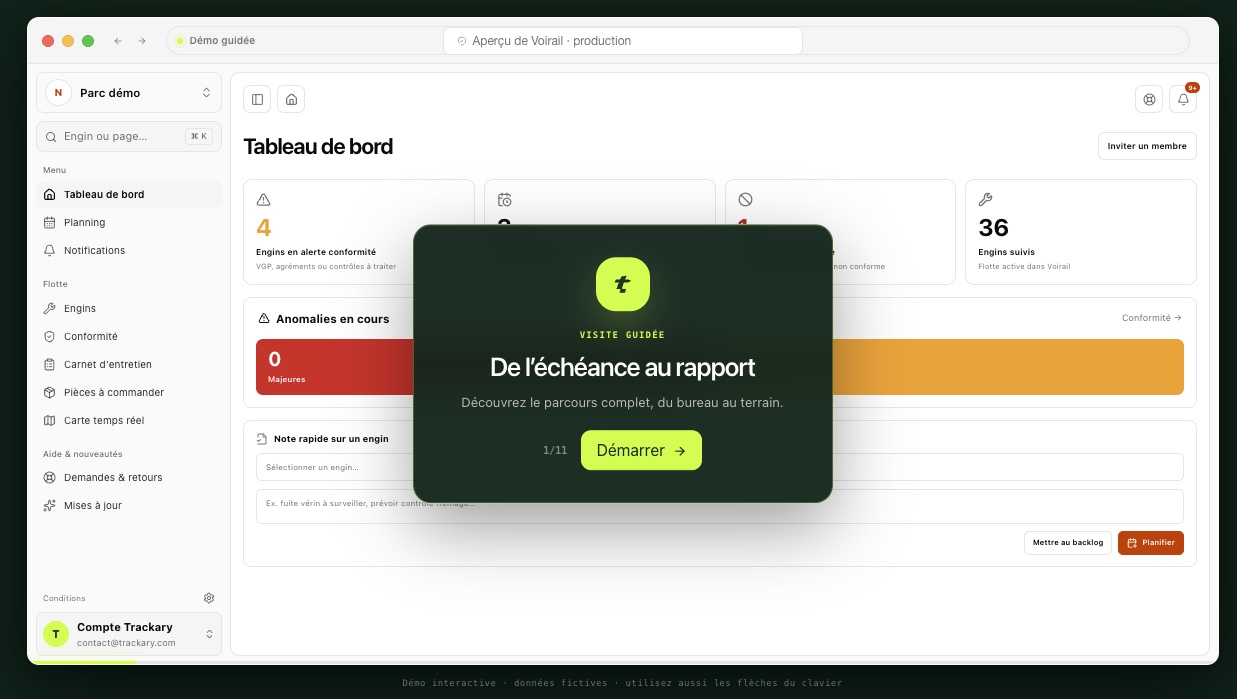Open the notifications bell with 9+ badge
The width and height of the screenshot is (1237, 699).
(1183, 99)
